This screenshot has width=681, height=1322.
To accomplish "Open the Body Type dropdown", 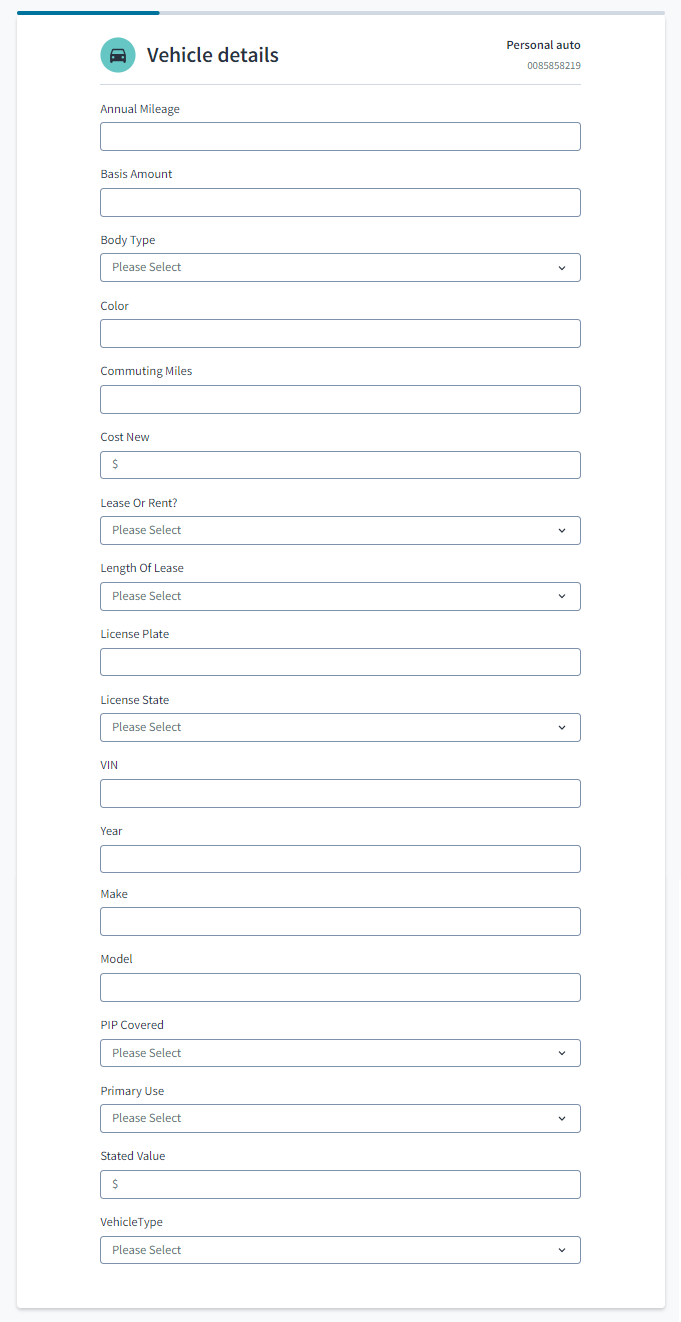I will point(340,267).
